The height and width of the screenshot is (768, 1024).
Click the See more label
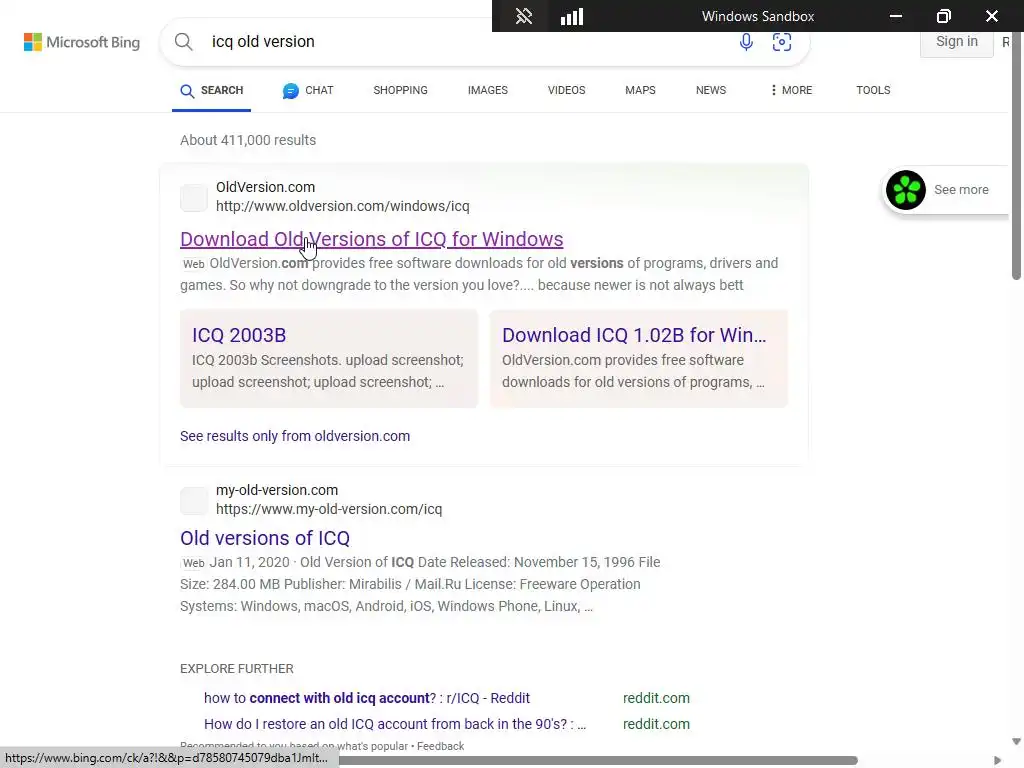pos(961,190)
